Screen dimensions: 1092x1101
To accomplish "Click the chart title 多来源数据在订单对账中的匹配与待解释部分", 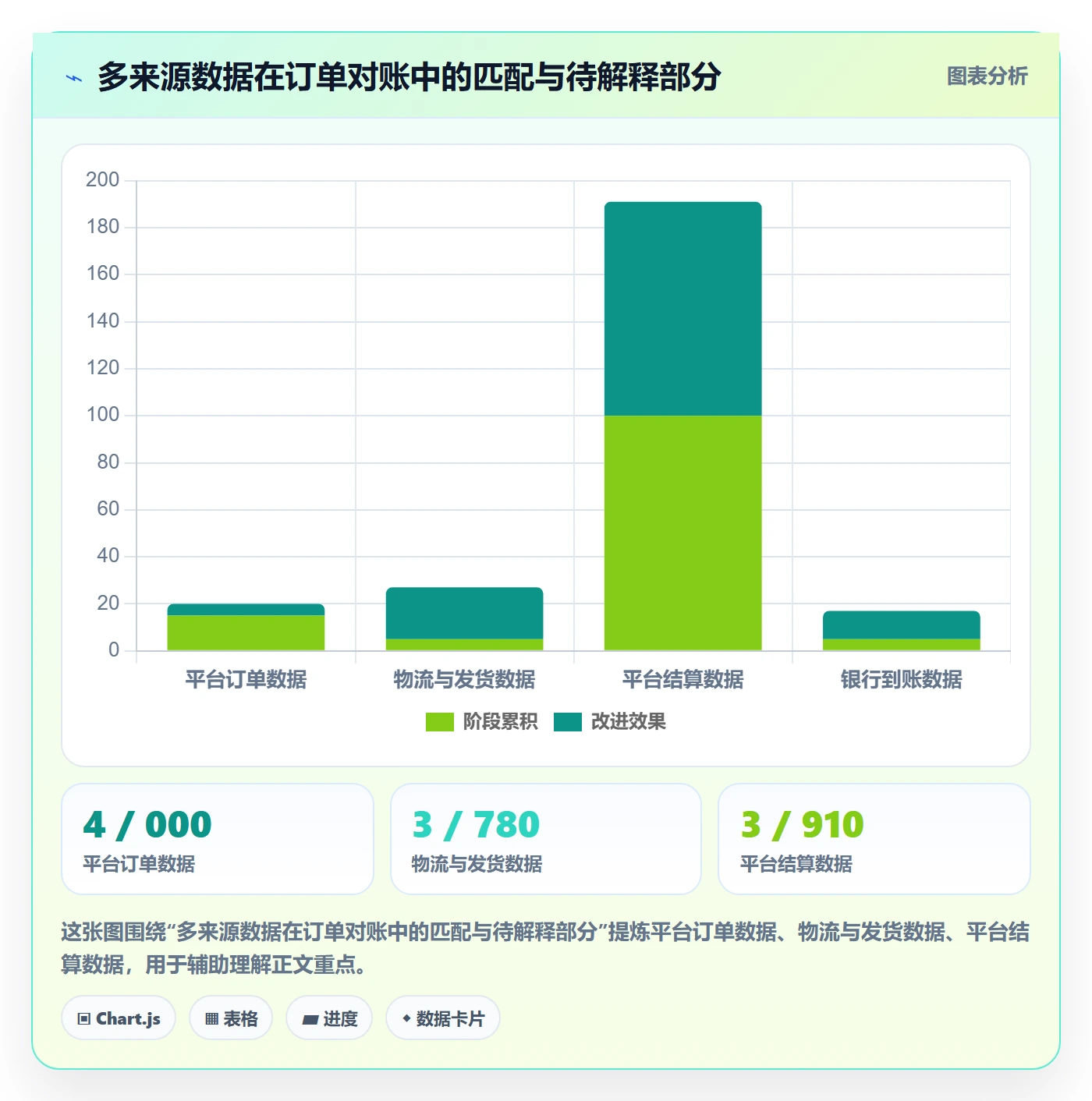I will coord(409,77).
